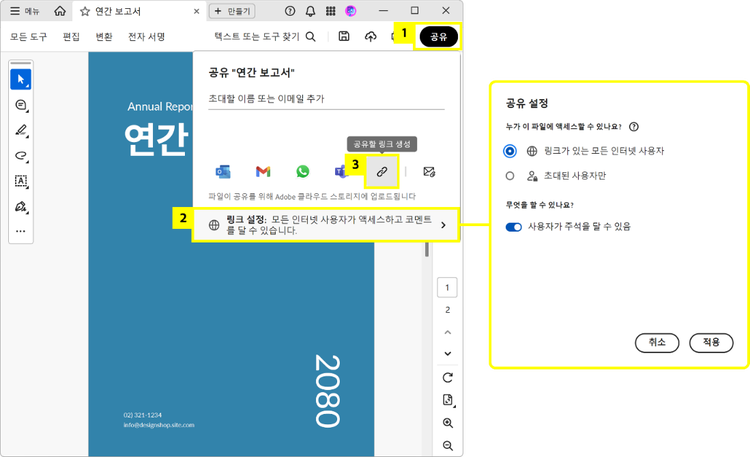Screen dimensions: 750x457
Task: Click the rotate page icon
Action: coord(448,378)
